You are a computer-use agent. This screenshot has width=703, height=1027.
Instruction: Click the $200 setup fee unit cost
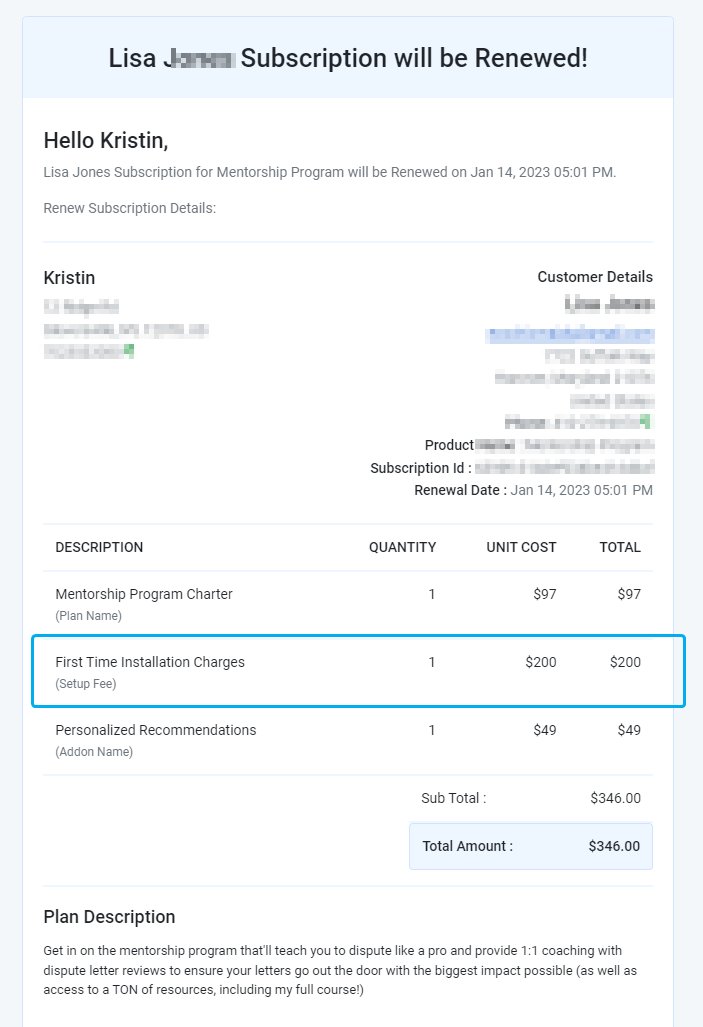pyautogui.click(x=541, y=662)
